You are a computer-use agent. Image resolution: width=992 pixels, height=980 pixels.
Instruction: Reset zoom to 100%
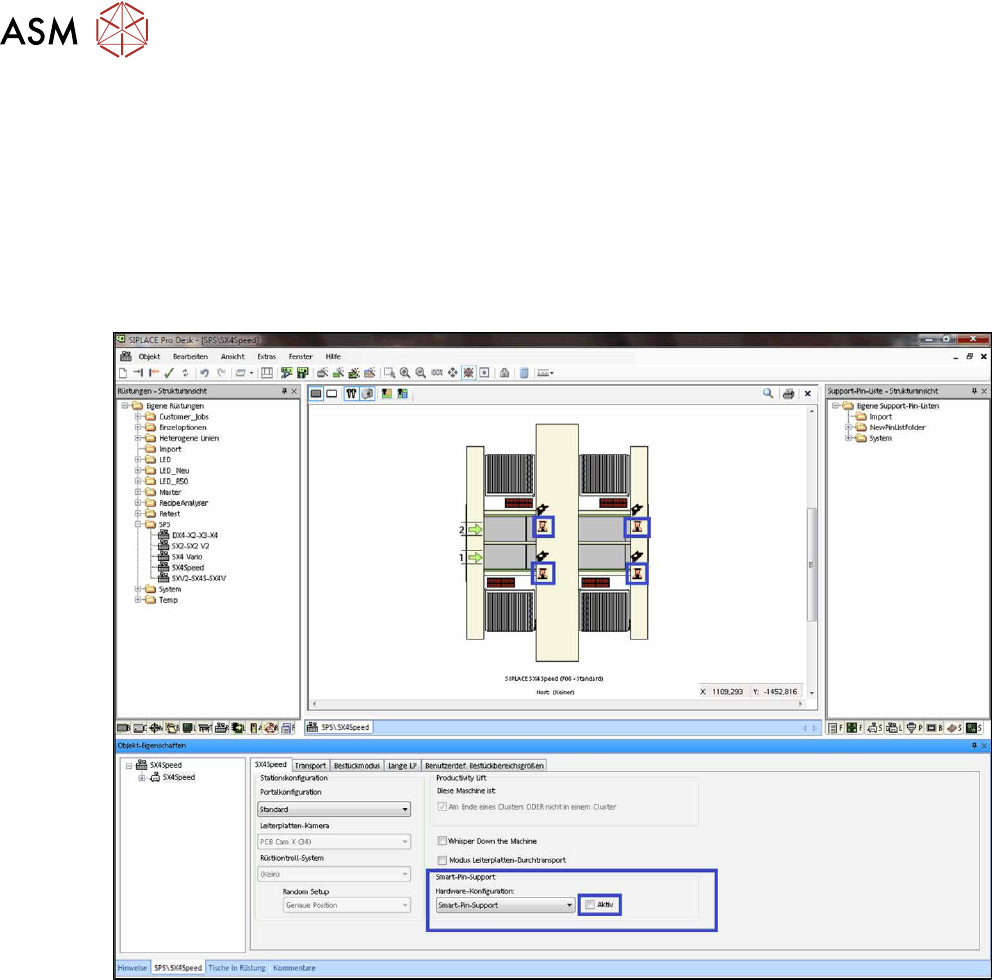tap(437, 373)
